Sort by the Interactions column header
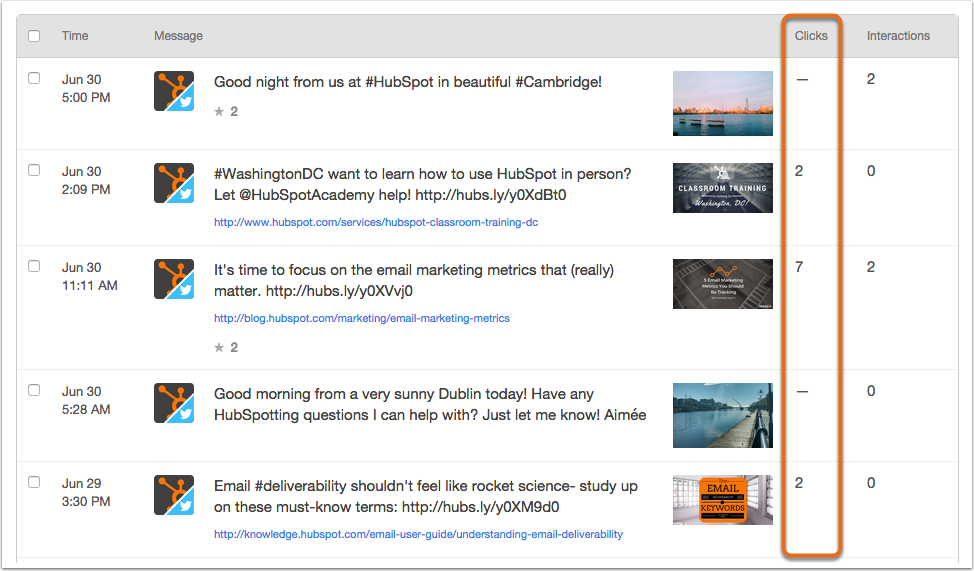This screenshot has height=571, width=974. [898, 36]
